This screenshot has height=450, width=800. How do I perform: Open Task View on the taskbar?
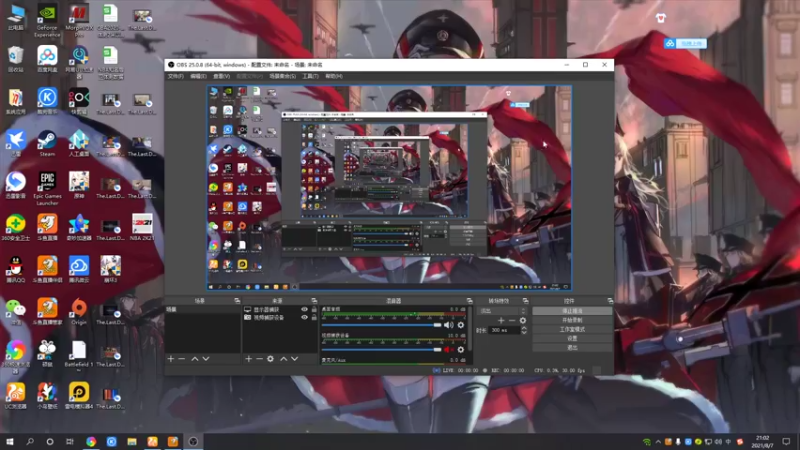[70, 442]
